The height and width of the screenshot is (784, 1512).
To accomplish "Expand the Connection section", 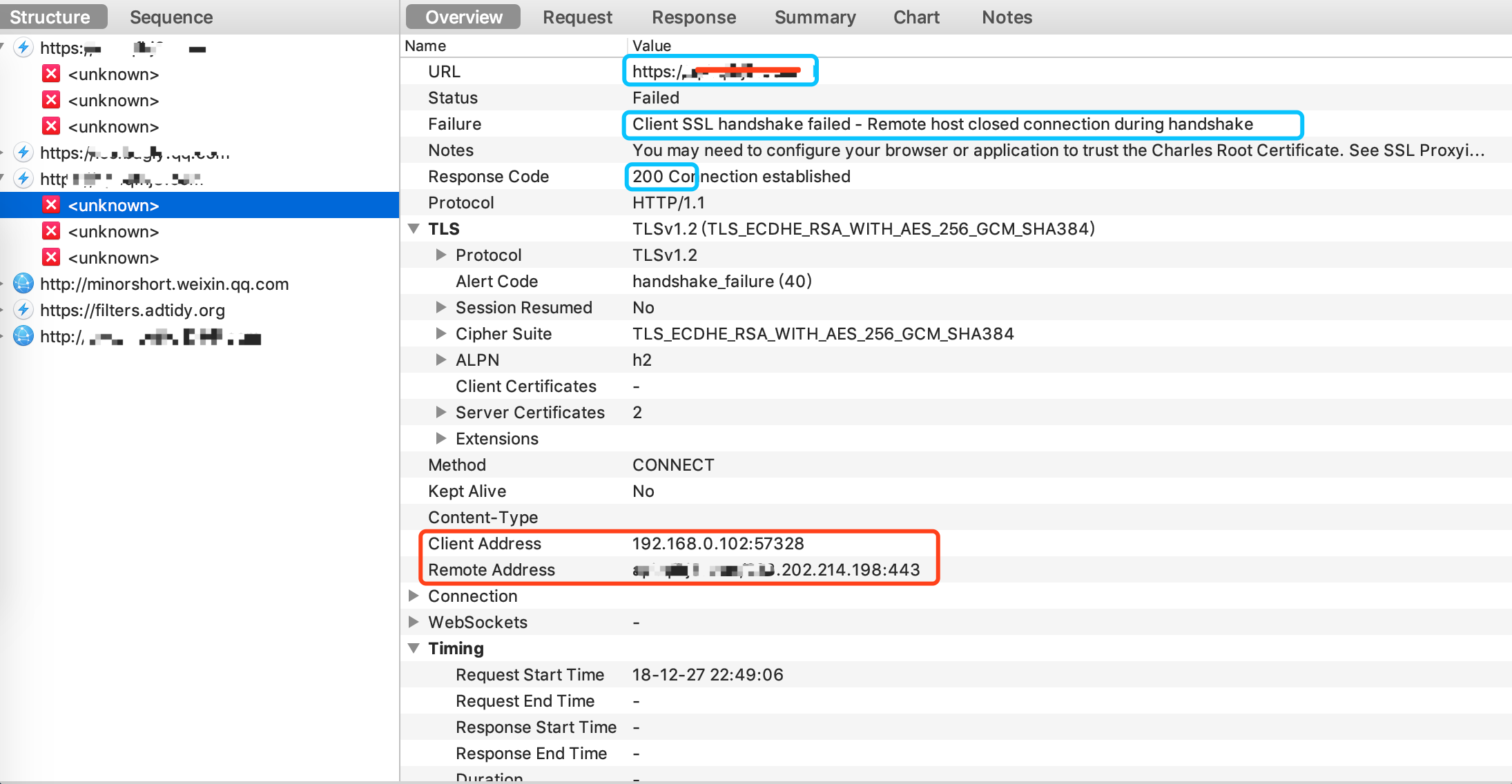I will pyautogui.click(x=414, y=596).
